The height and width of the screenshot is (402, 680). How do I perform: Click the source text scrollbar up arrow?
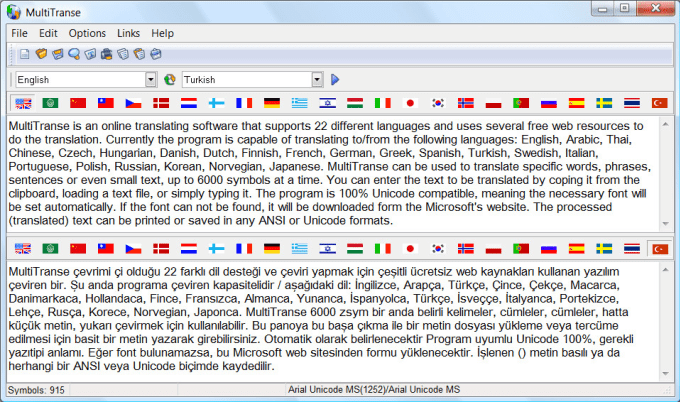click(x=666, y=124)
